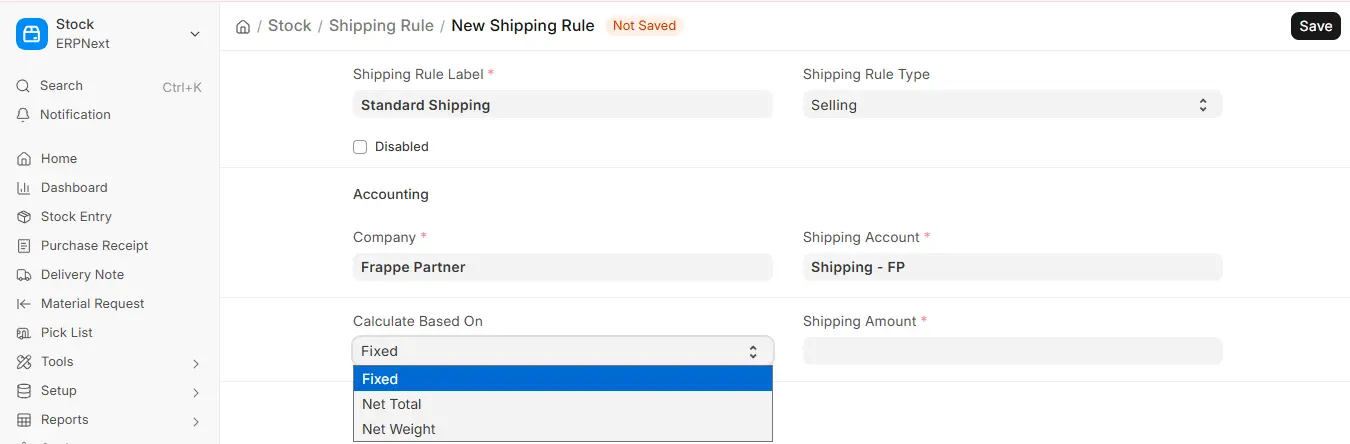Open Material Request icon in sidebar
1350x444 pixels.
tap(24, 304)
